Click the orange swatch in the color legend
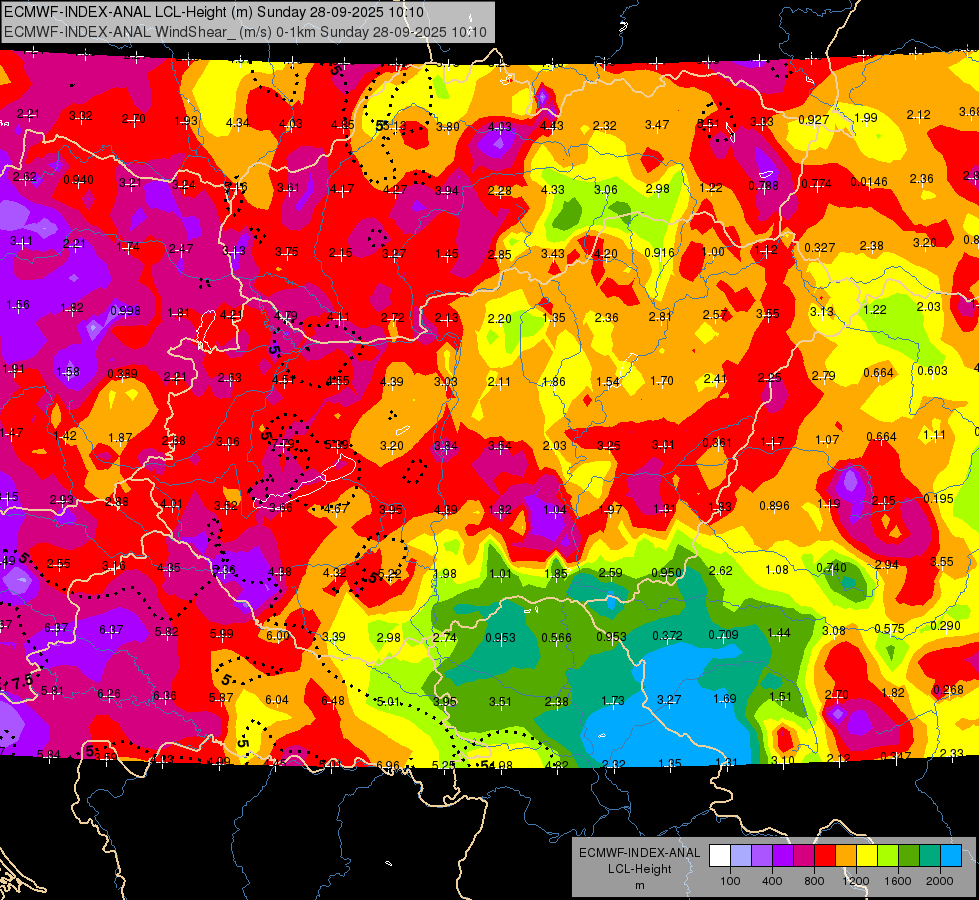Screen dimensions: 979x900 click(x=845, y=855)
